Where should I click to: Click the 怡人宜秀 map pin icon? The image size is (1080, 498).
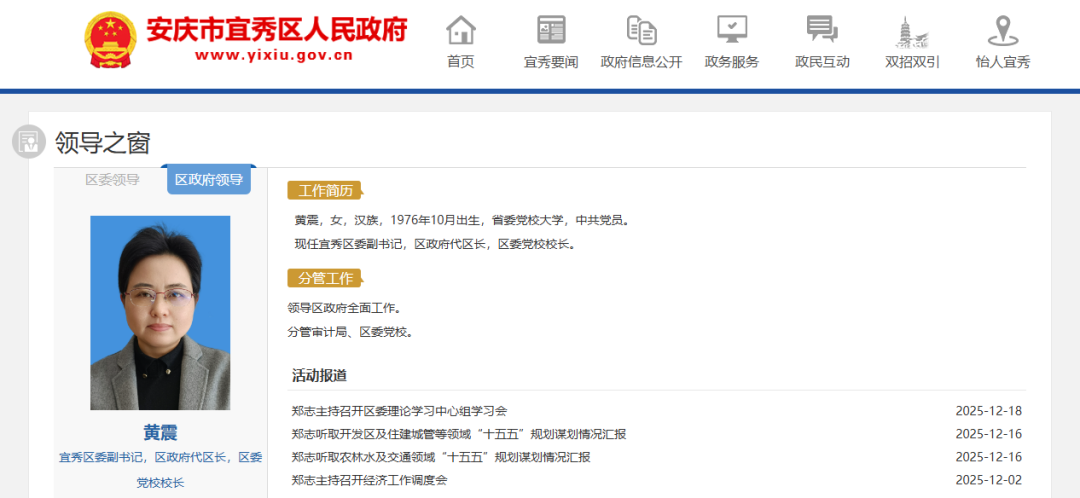(x=1003, y=30)
